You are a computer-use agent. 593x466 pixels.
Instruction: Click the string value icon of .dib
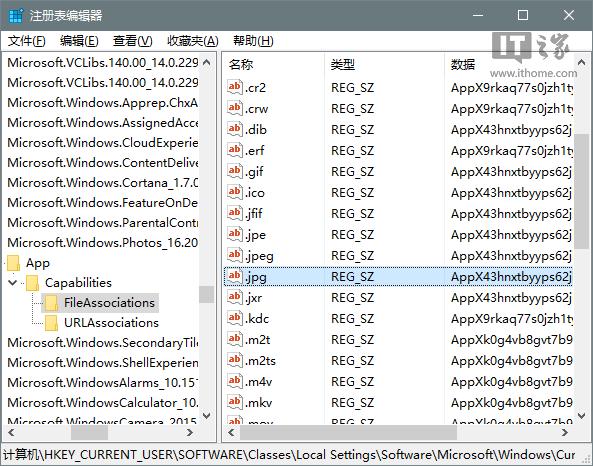234,129
